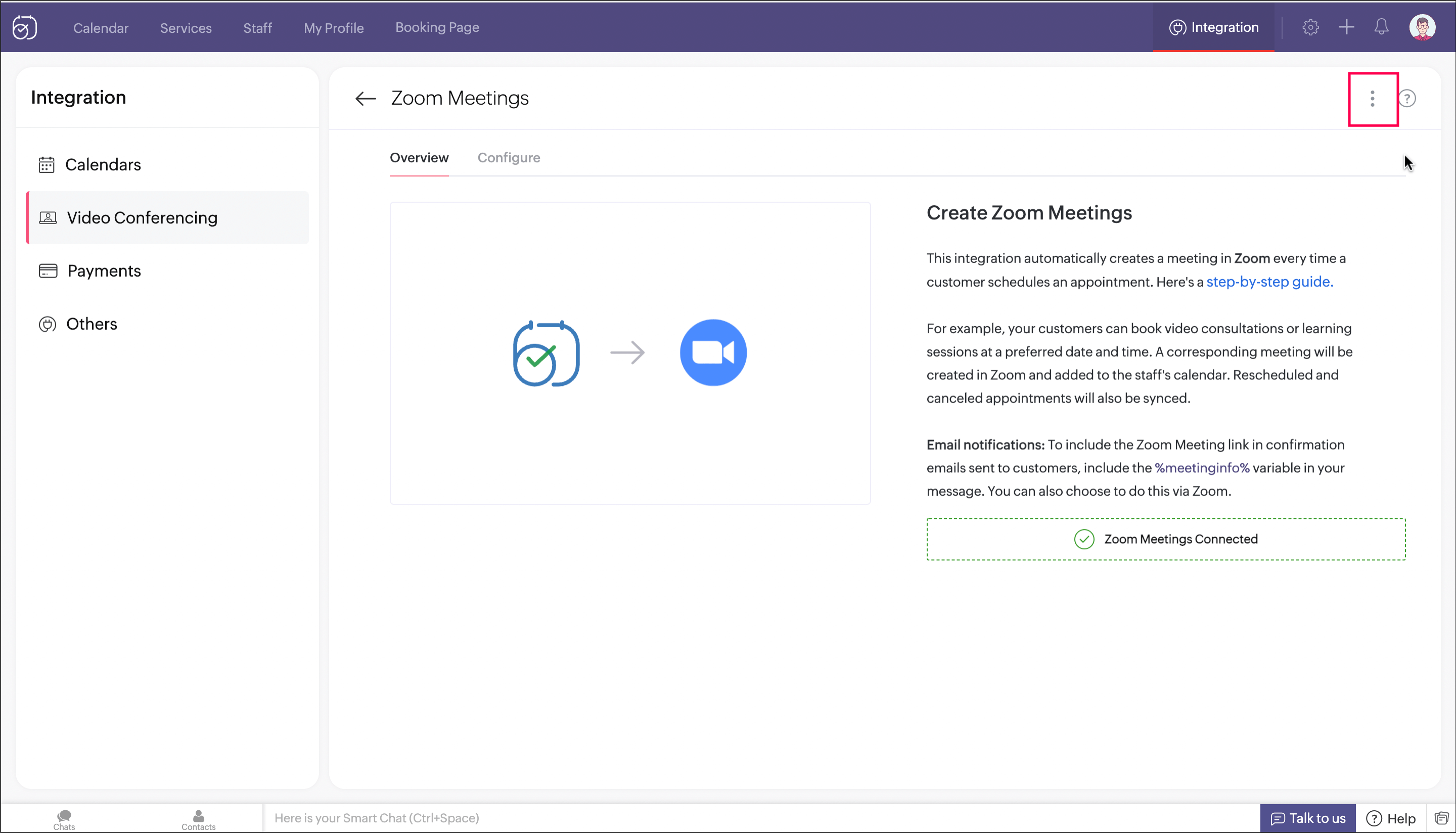Click the Payments card icon
The width and height of the screenshot is (1456, 833).
(x=48, y=271)
